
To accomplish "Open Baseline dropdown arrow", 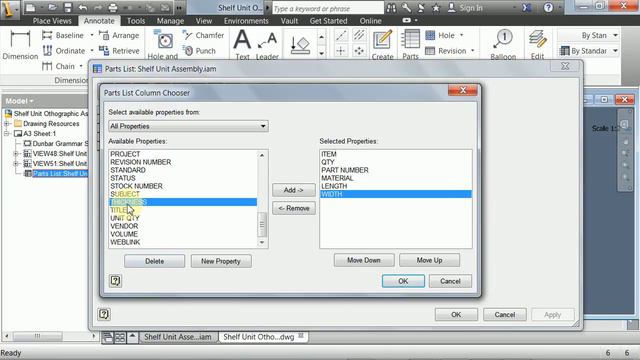I will pos(92,36).
